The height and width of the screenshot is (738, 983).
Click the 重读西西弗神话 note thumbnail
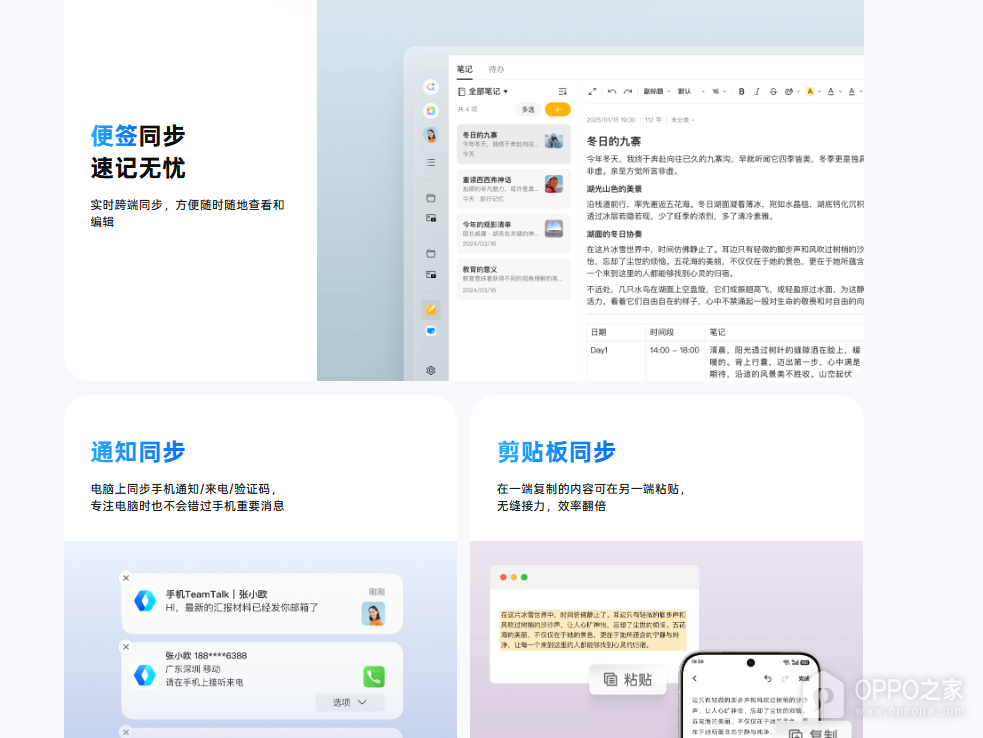554,184
